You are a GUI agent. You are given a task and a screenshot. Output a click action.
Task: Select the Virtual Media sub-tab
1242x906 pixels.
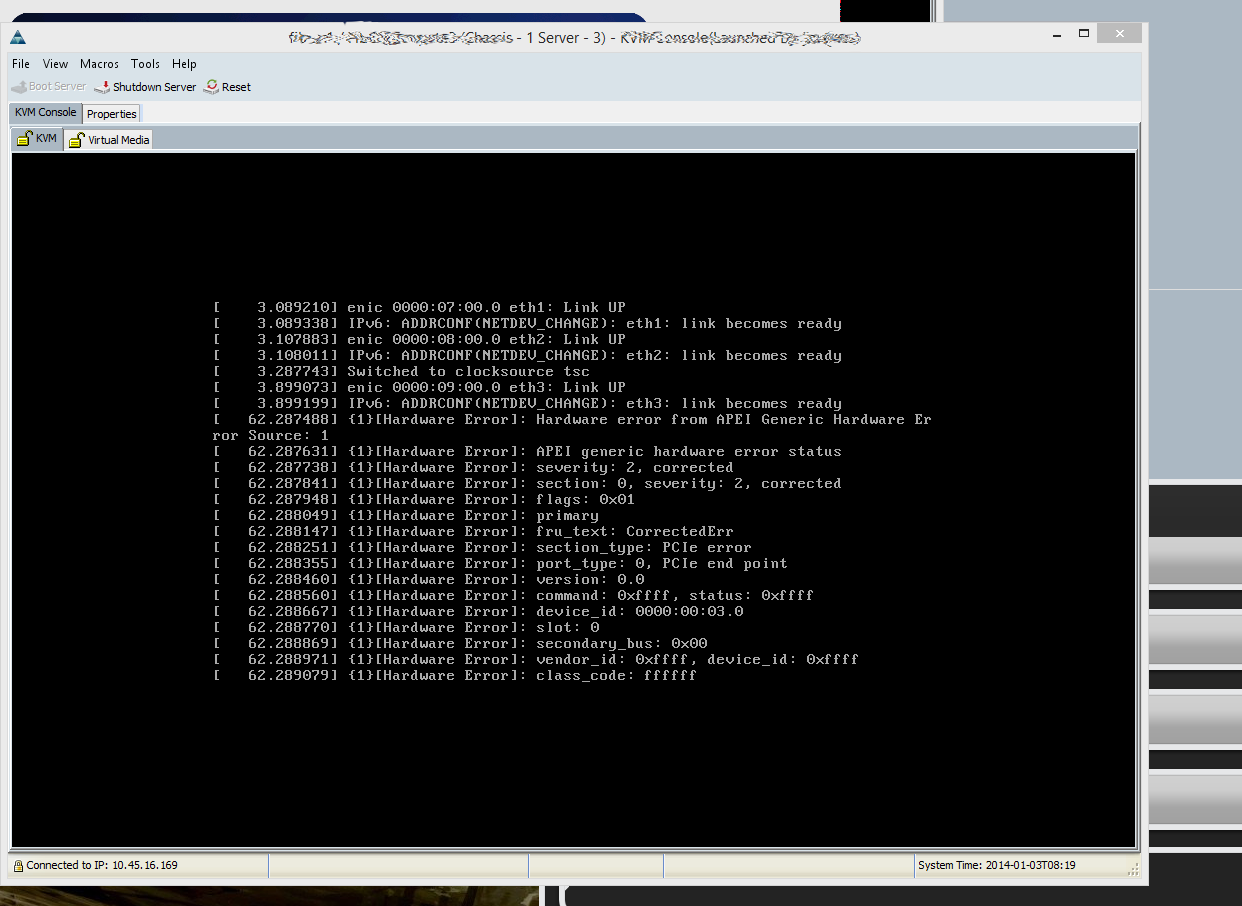point(109,140)
